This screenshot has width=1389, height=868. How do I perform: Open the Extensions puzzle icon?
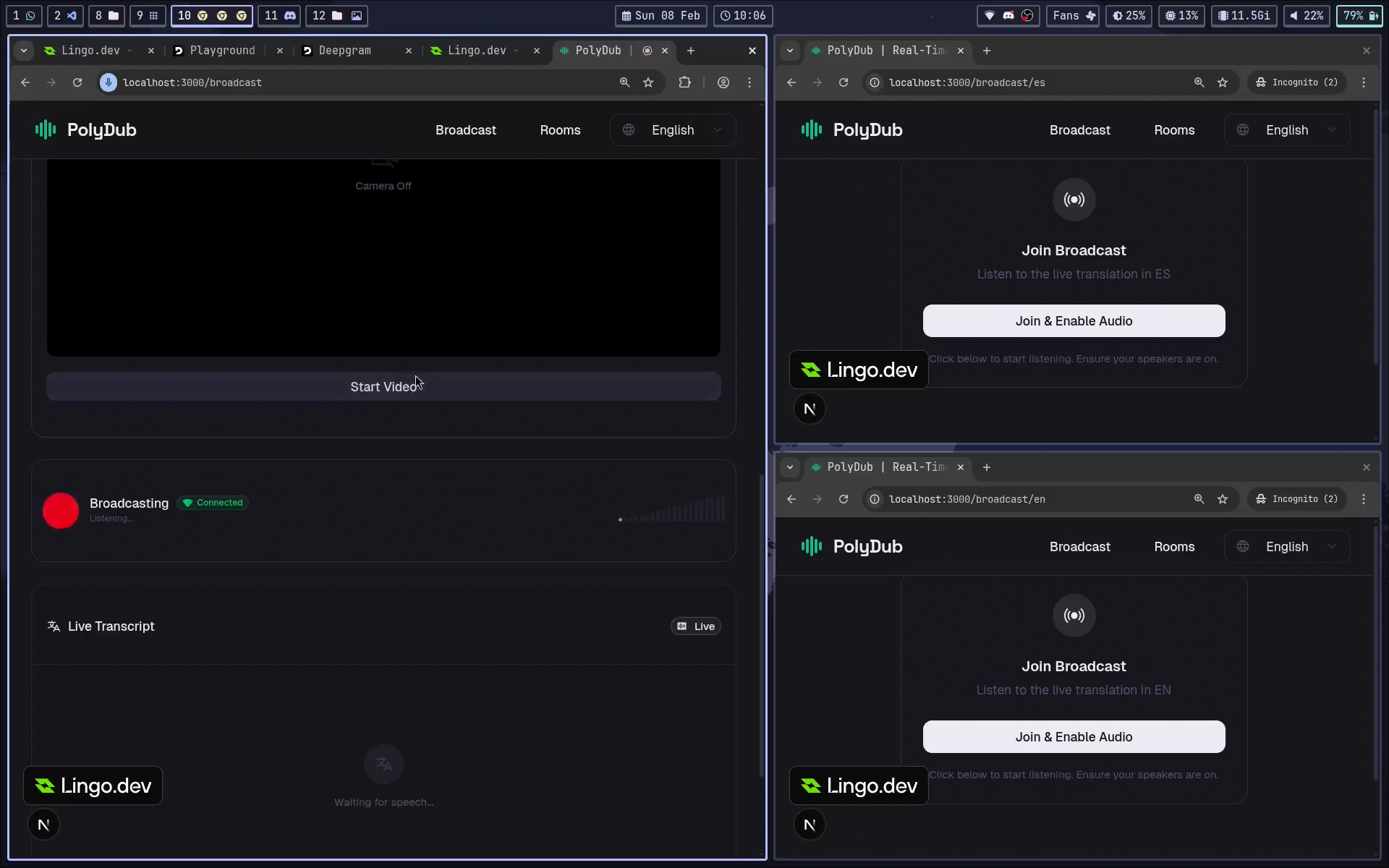[684, 82]
